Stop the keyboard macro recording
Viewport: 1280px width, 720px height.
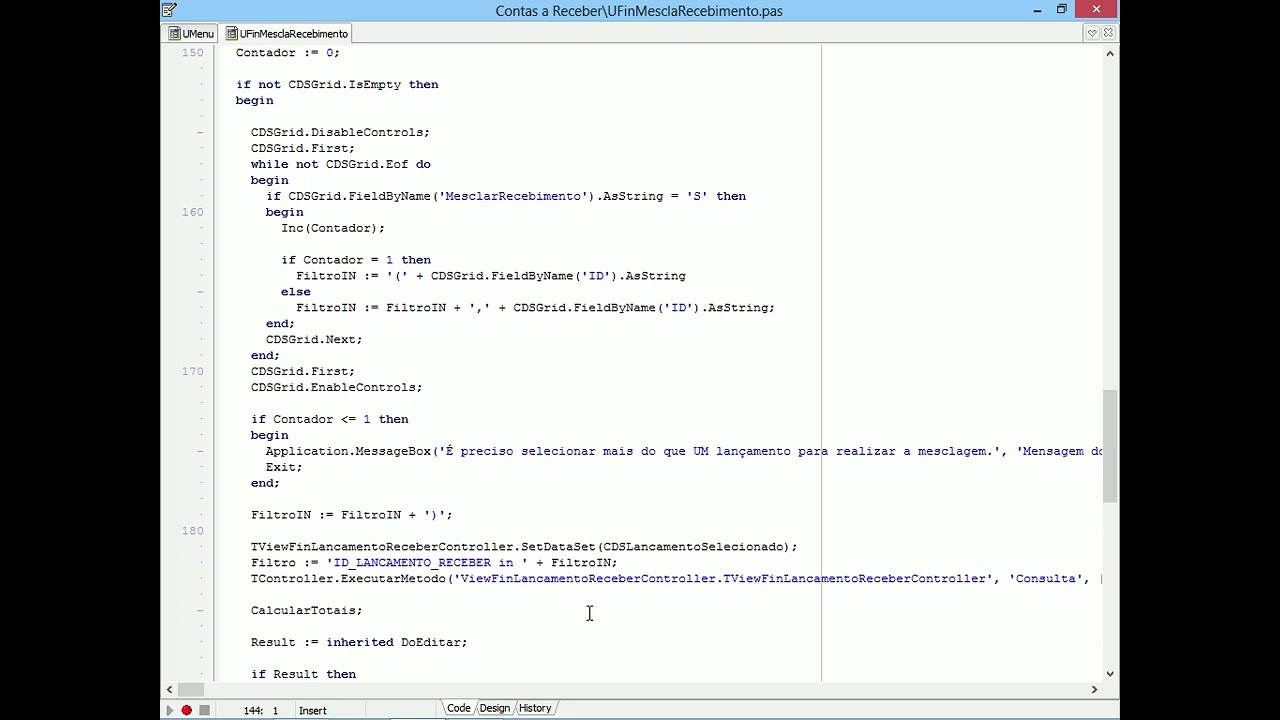(204, 710)
